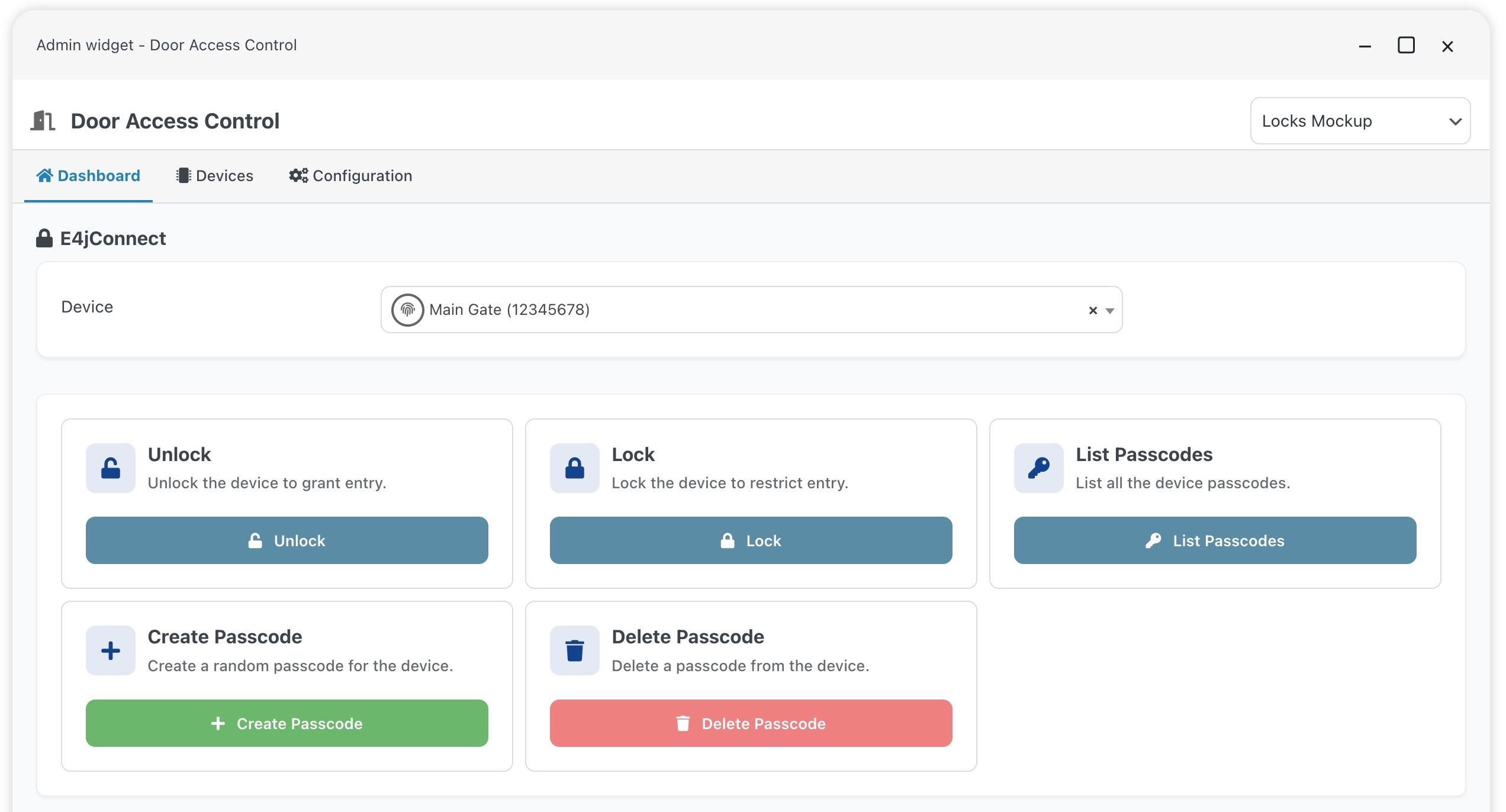Open the Locks Mockup dropdown

(1359, 121)
